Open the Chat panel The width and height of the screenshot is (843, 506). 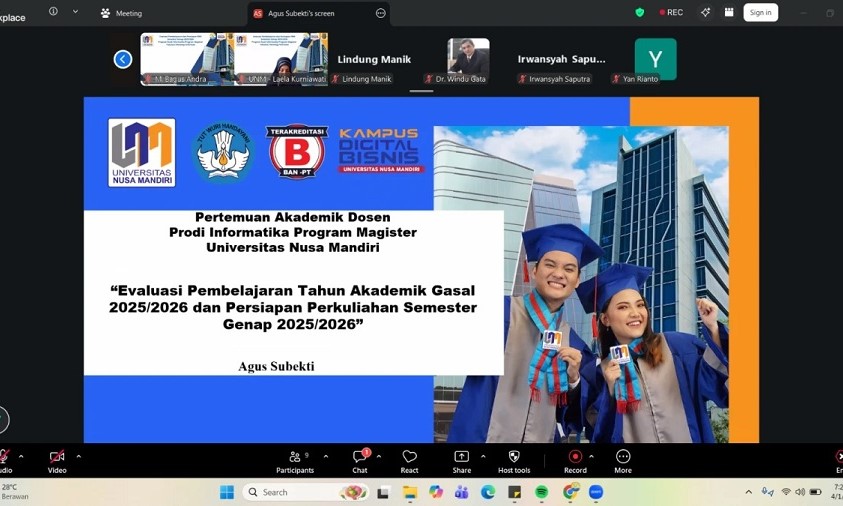pos(360,460)
